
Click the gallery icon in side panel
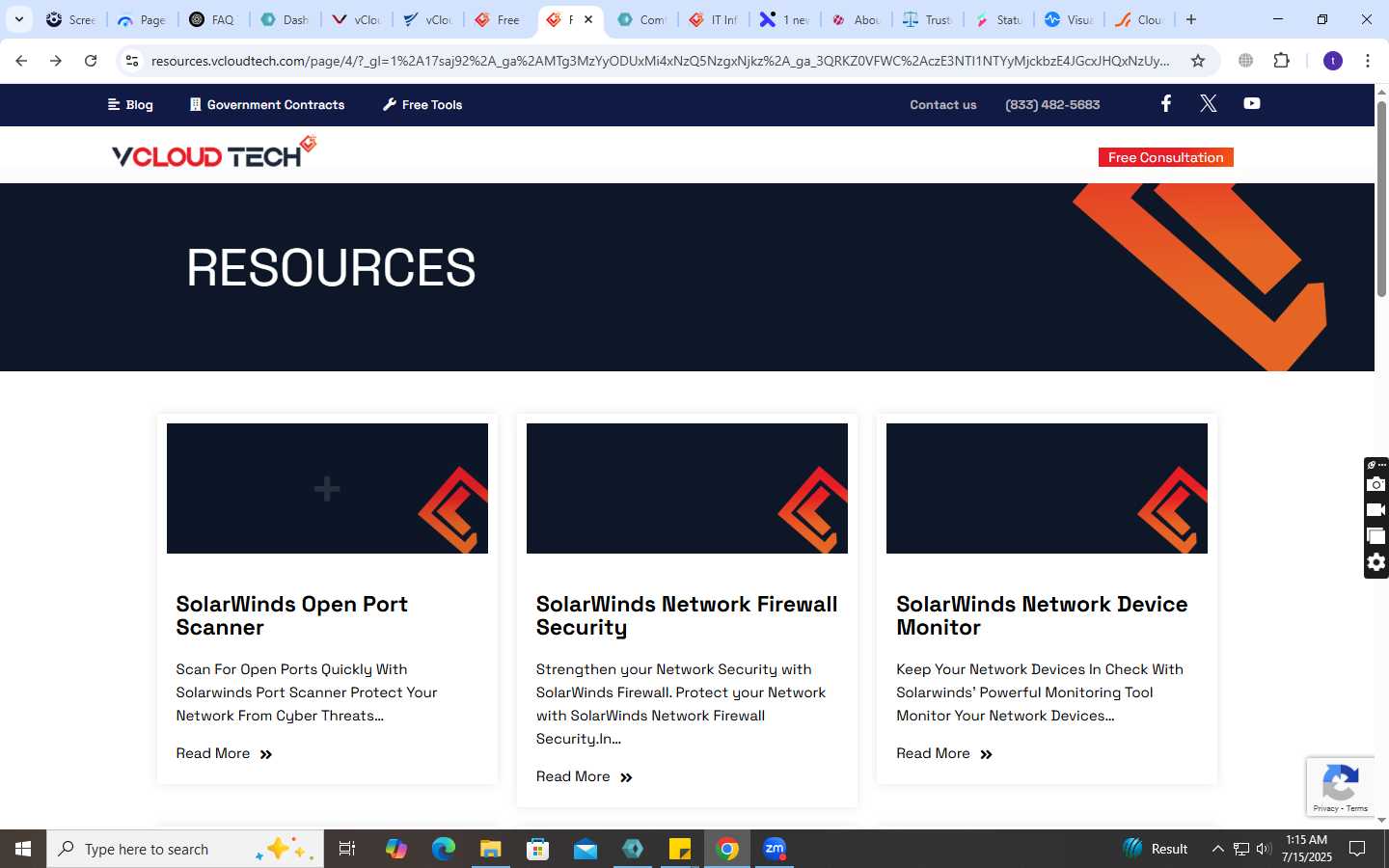(x=1376, y=536)
